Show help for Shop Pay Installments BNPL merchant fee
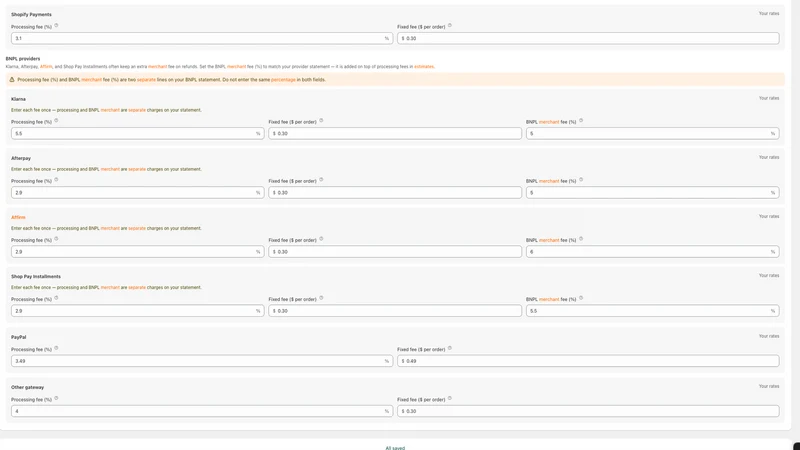 [x=581, y=298]
